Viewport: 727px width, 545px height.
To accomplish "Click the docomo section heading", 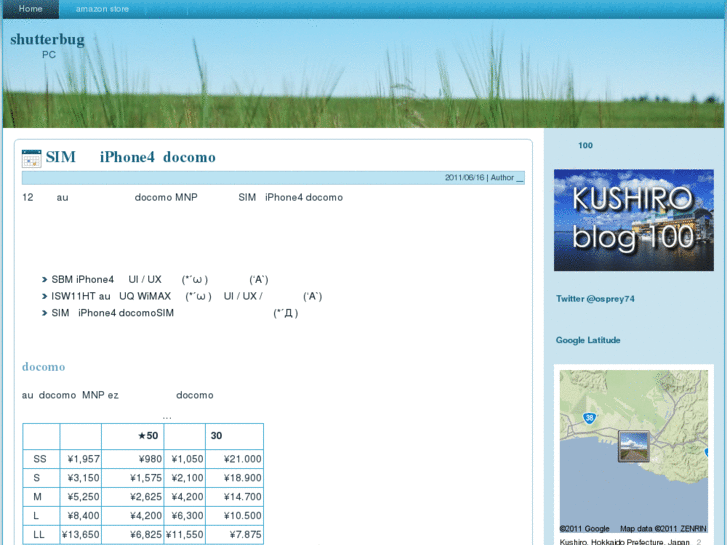I will [43, 367].
